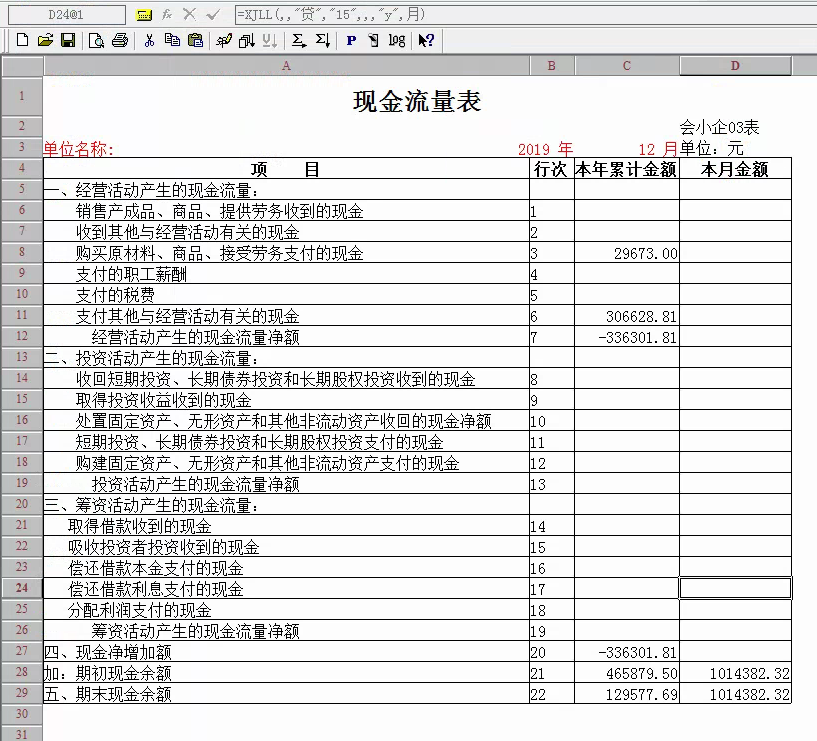Select row 24 header
The height and width of the screenshot is (741, 817).
point(22,588)
